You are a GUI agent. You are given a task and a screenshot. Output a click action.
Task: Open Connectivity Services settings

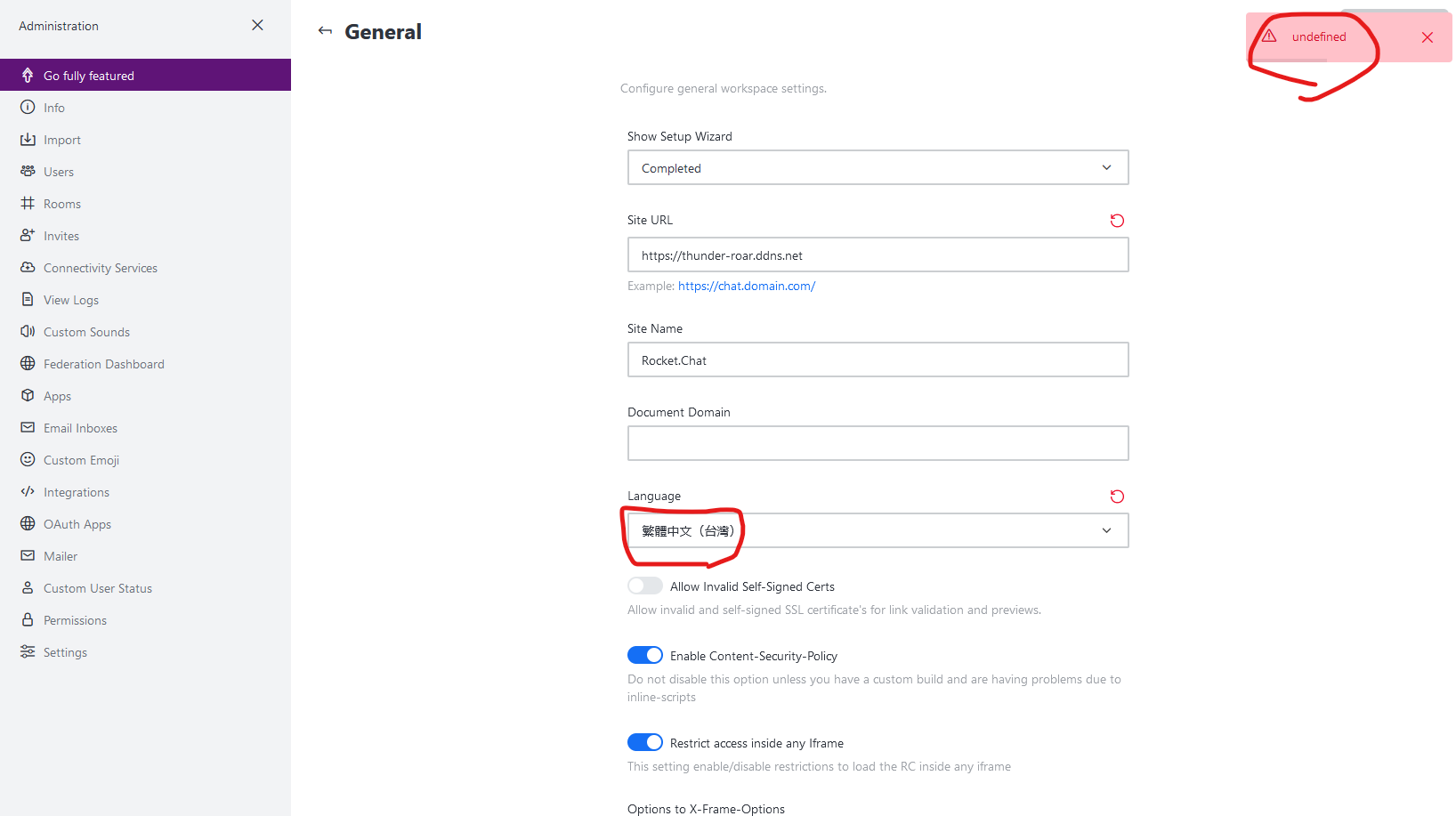point(100,267)
